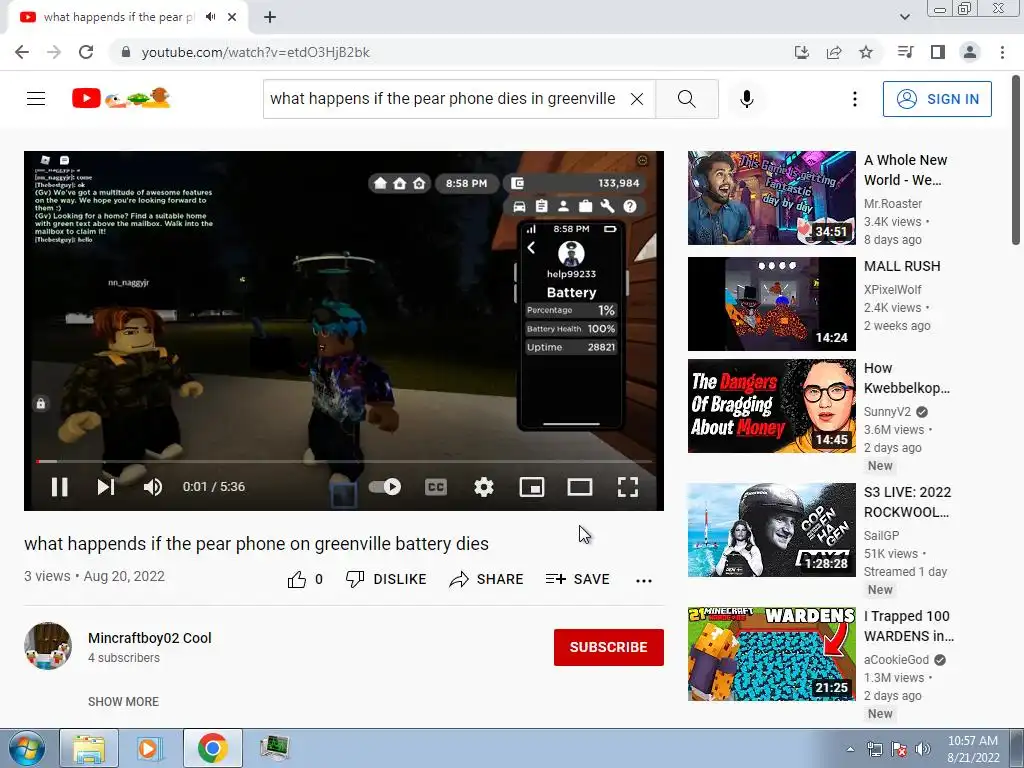Toggle the autoplay switch off
This screenshot has width=1024, height=768.
click(x=385, y=487)
